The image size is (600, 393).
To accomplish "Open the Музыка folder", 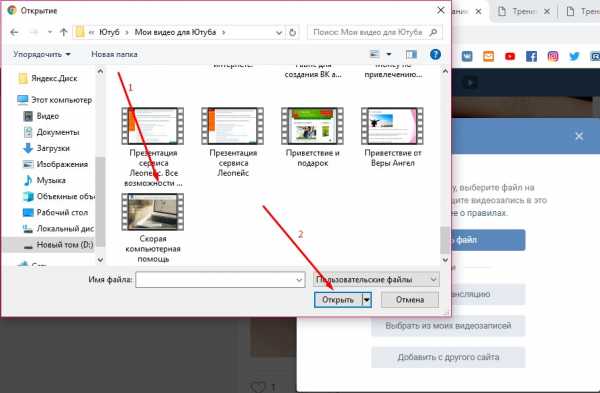I will tap(44, 181).
